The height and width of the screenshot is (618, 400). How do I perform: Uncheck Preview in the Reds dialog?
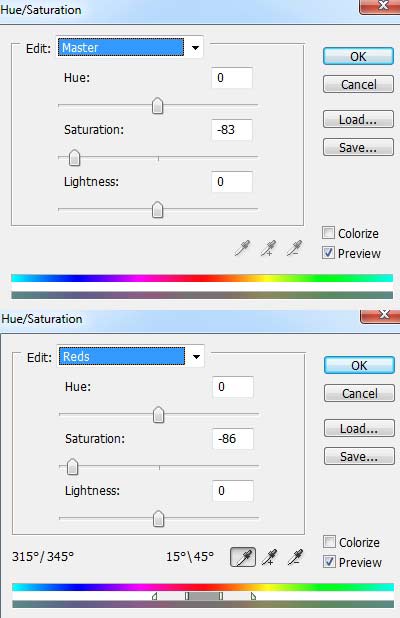click(x=329, y=562)
